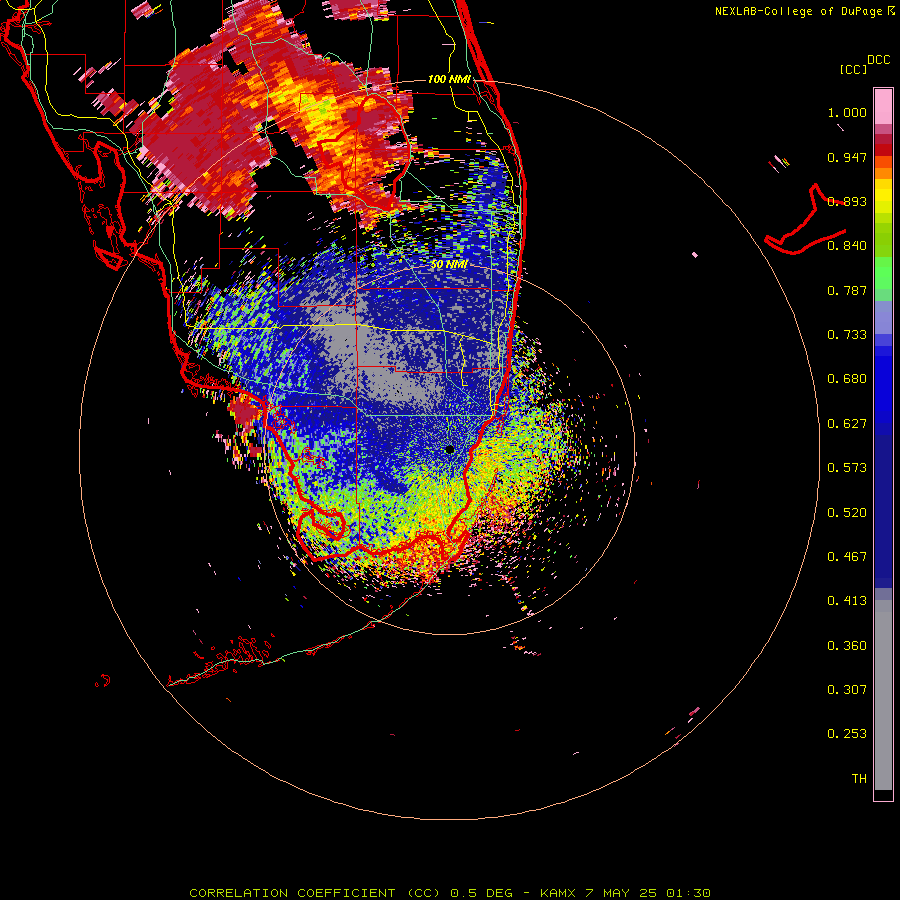Select the 0.467 scale value
This screenshot has height=900, width=900.
[847, 557]
